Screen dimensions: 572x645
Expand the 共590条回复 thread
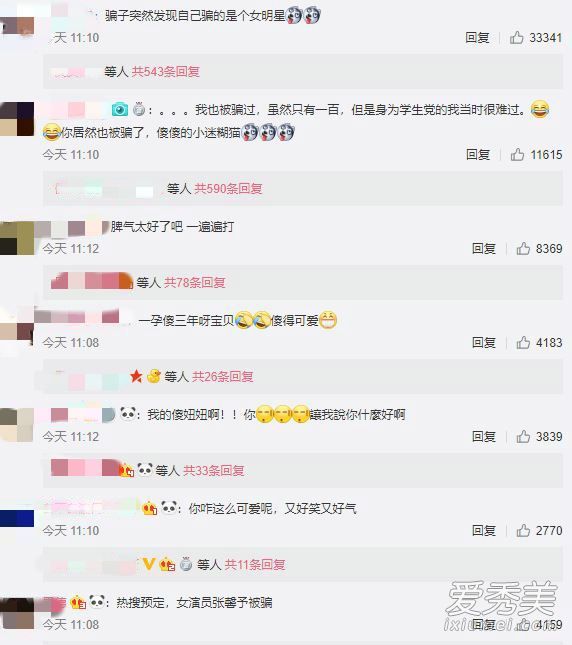(x=228, y=188)
